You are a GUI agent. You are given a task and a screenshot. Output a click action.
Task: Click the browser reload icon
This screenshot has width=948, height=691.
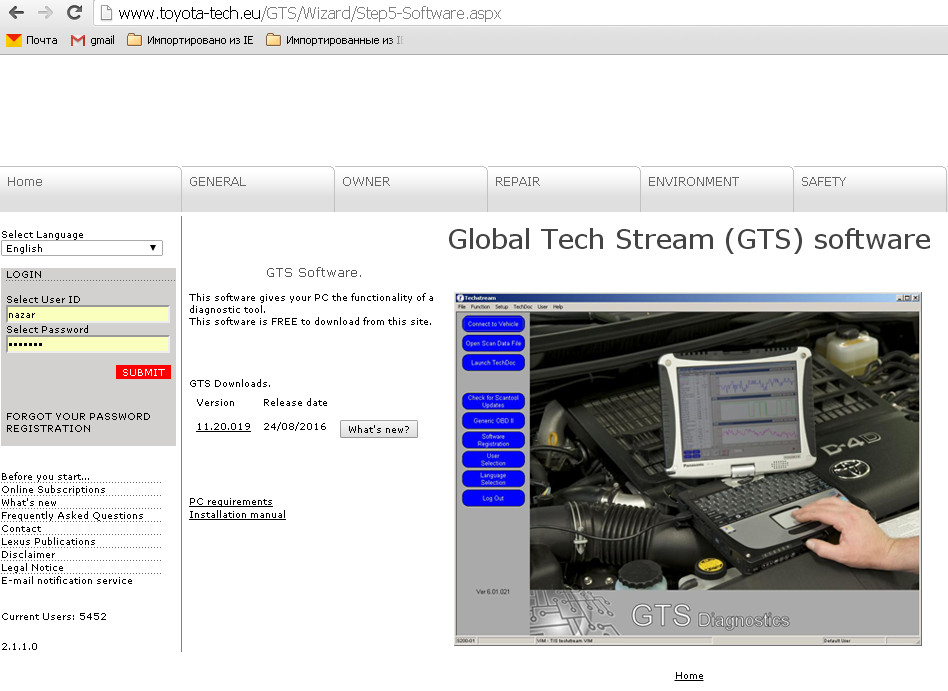point(74,13)
